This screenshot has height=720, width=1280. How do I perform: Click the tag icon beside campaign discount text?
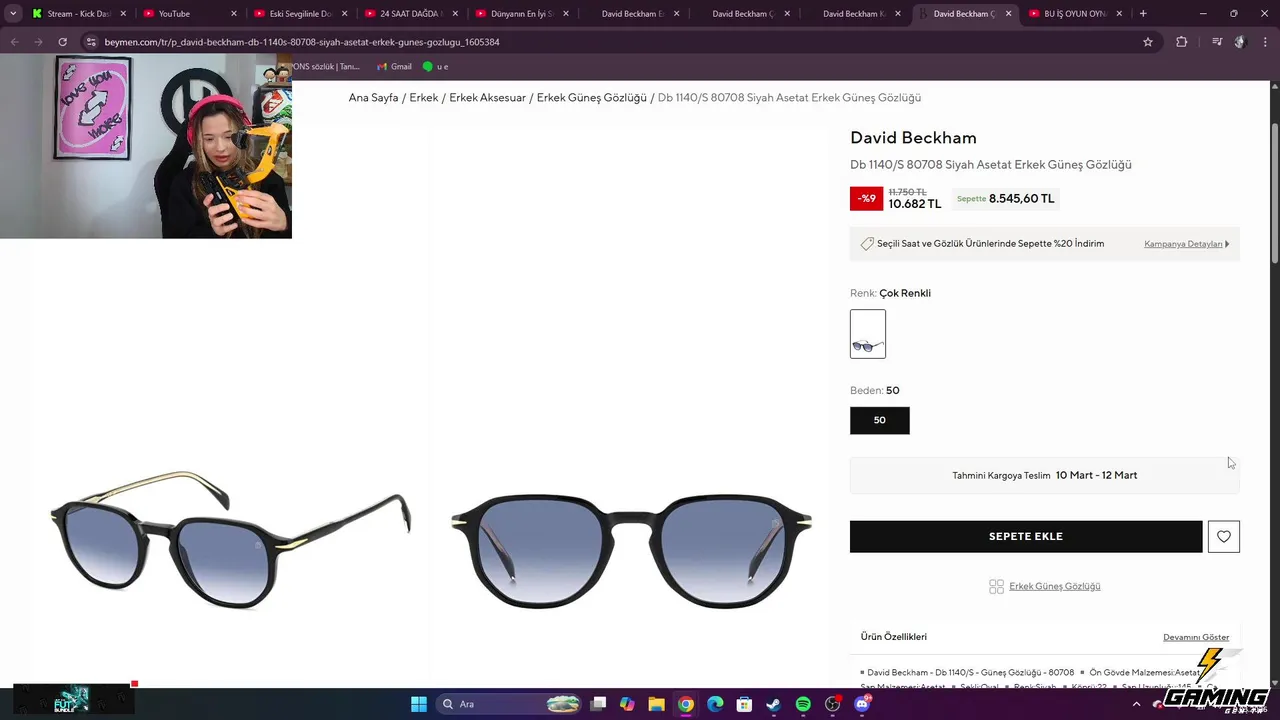(867, 244)
